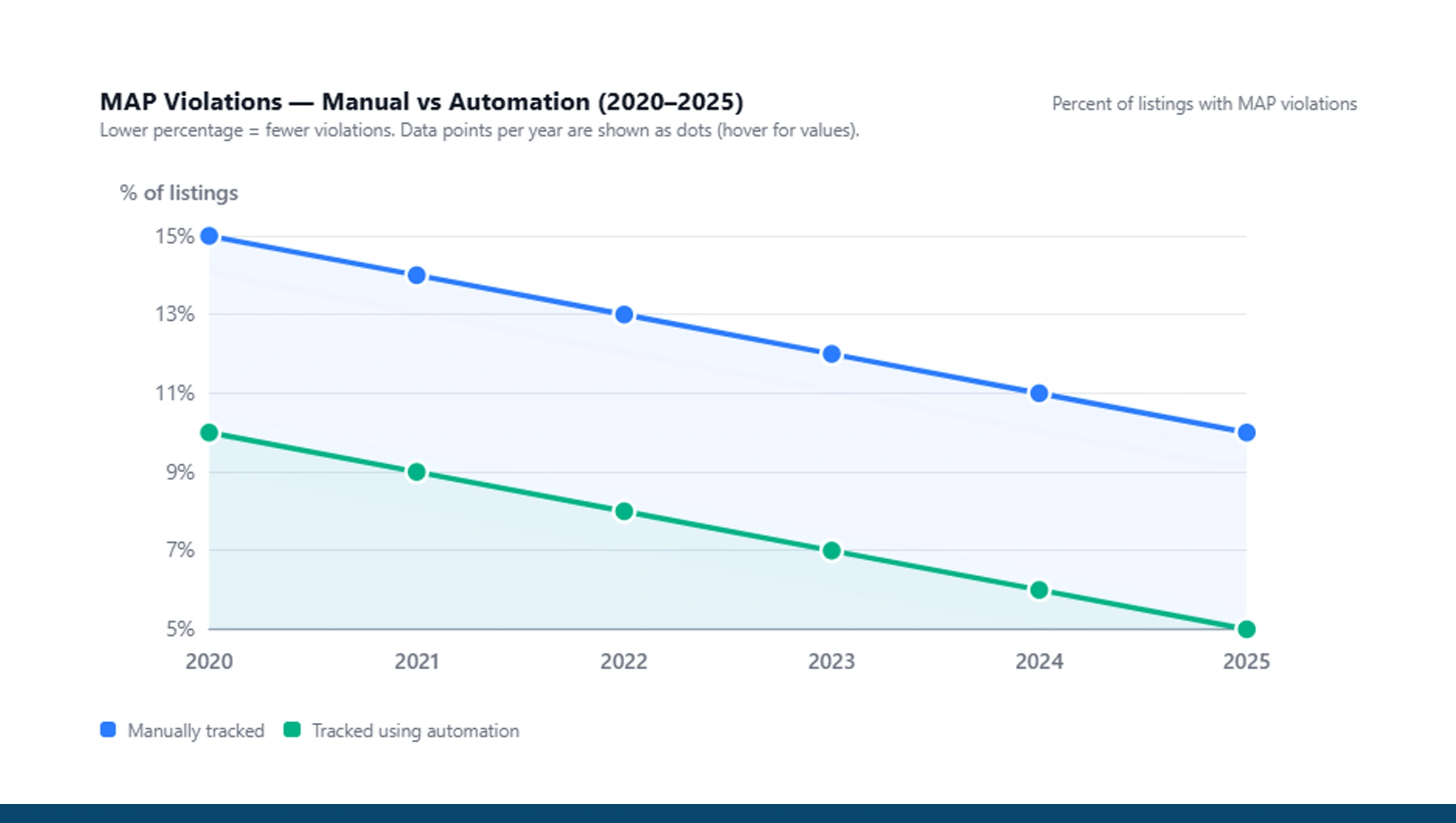The height and width of the screenshot is (823, 1456).
Task: Click the 2020 green automation data point
Action: 209,433
